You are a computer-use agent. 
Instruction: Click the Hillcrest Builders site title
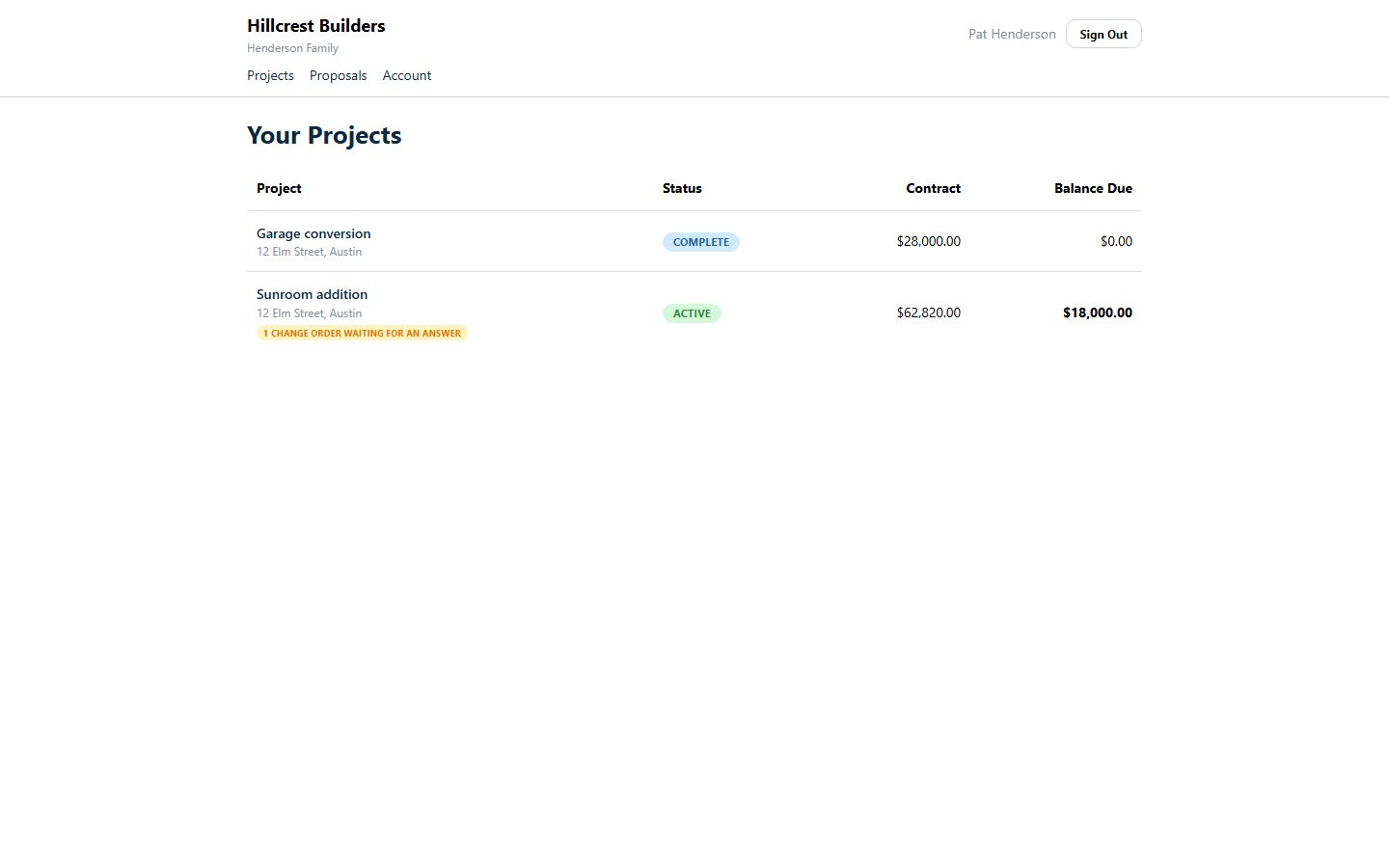(x=315, y=26)
